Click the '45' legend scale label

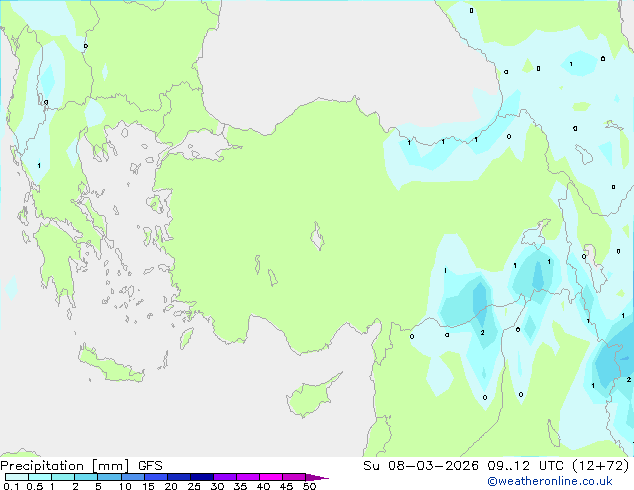[x=286, y=486]
